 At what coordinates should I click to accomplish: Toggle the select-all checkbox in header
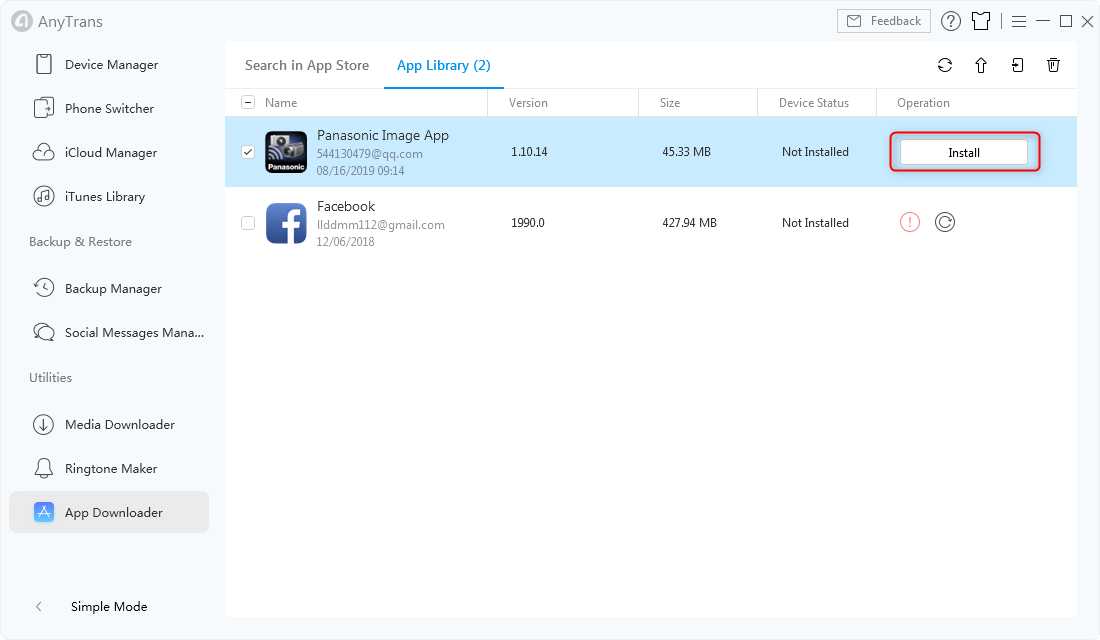pyautogui.click(x=248, y=102)
